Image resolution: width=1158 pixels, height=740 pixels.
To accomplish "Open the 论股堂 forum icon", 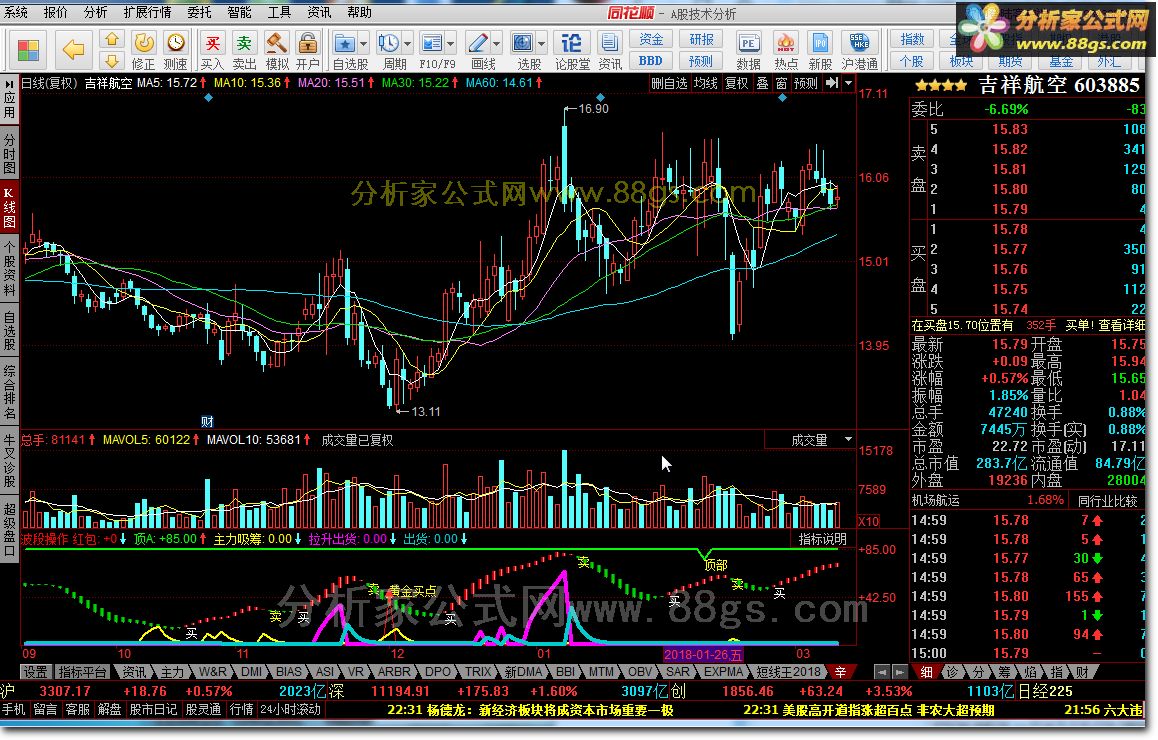I will (572, 50).
